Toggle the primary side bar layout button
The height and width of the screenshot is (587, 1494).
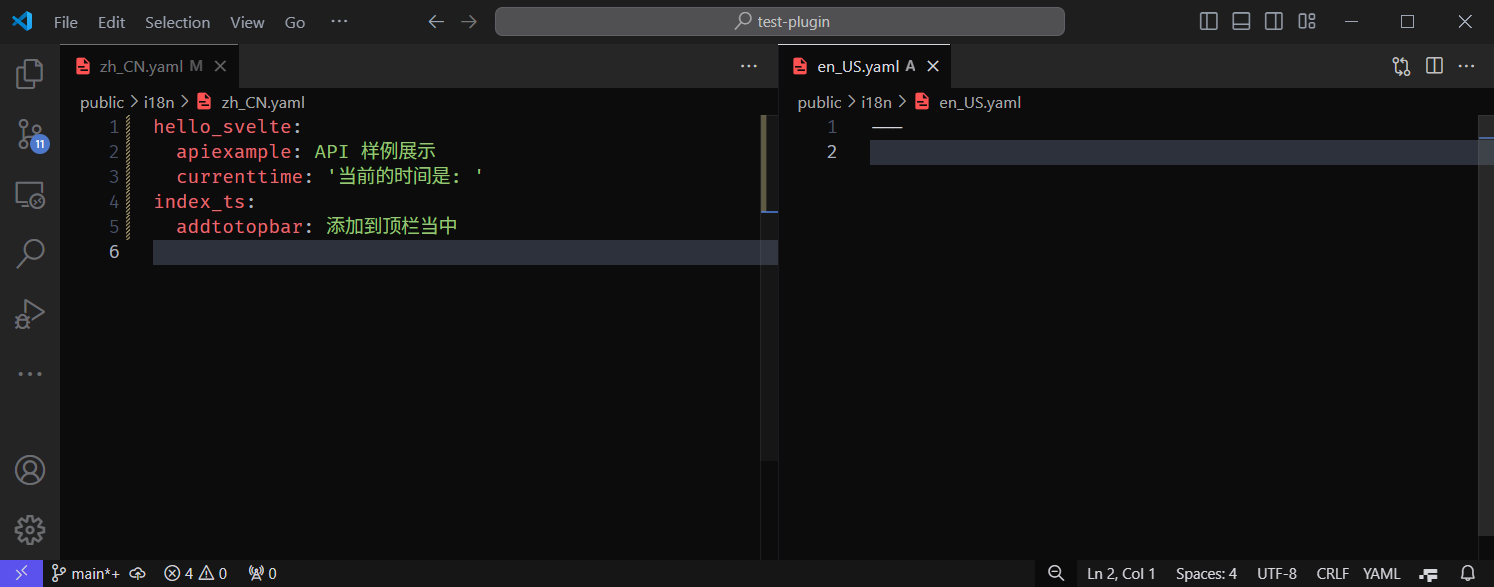pos(1208,22)
